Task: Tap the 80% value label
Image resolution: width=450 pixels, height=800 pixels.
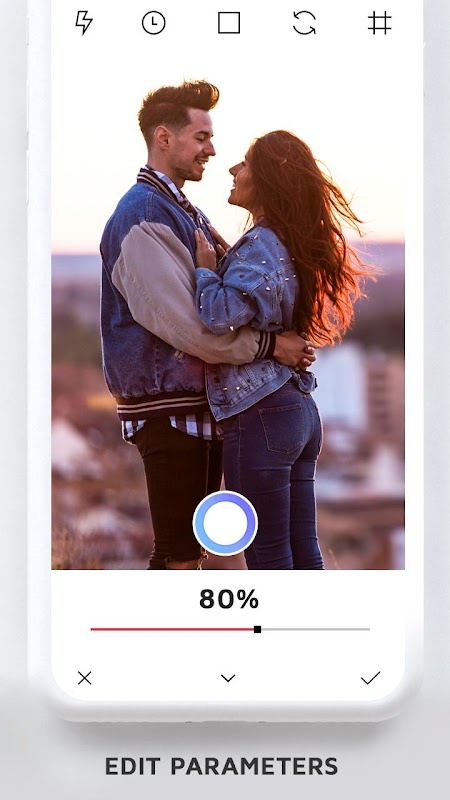Action: click(229, 599)
